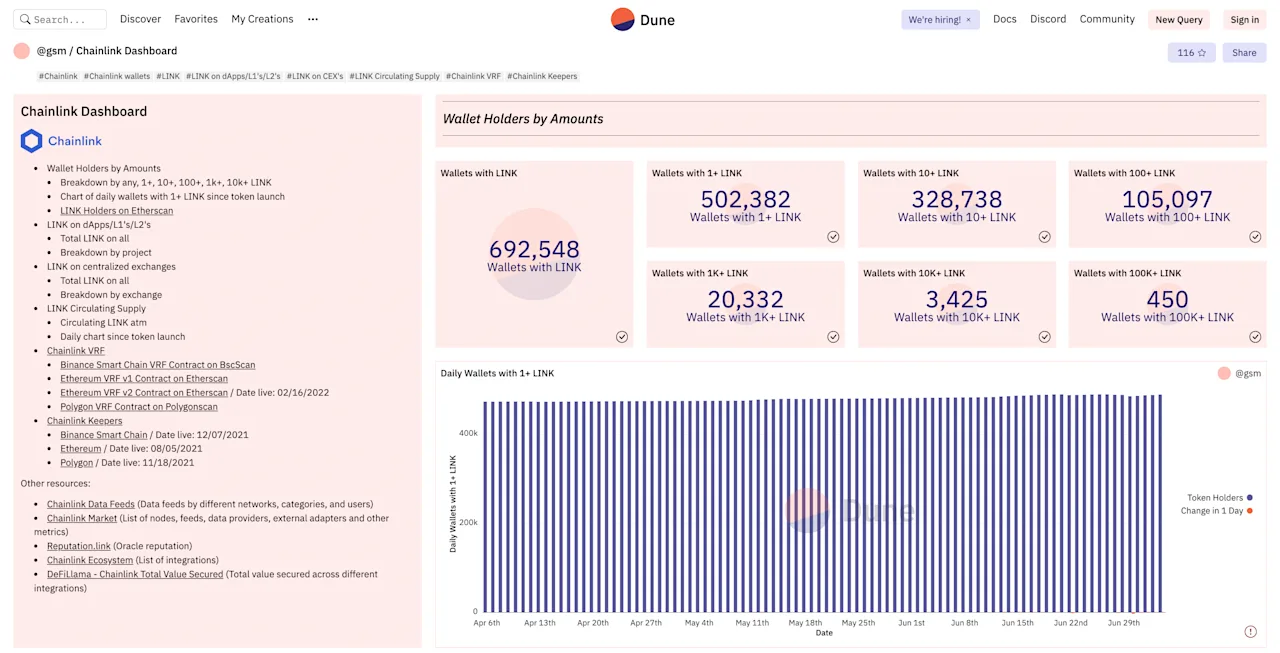1280x653 pixels.
Task: Focus the Search input field
Action: coord(60,19)
